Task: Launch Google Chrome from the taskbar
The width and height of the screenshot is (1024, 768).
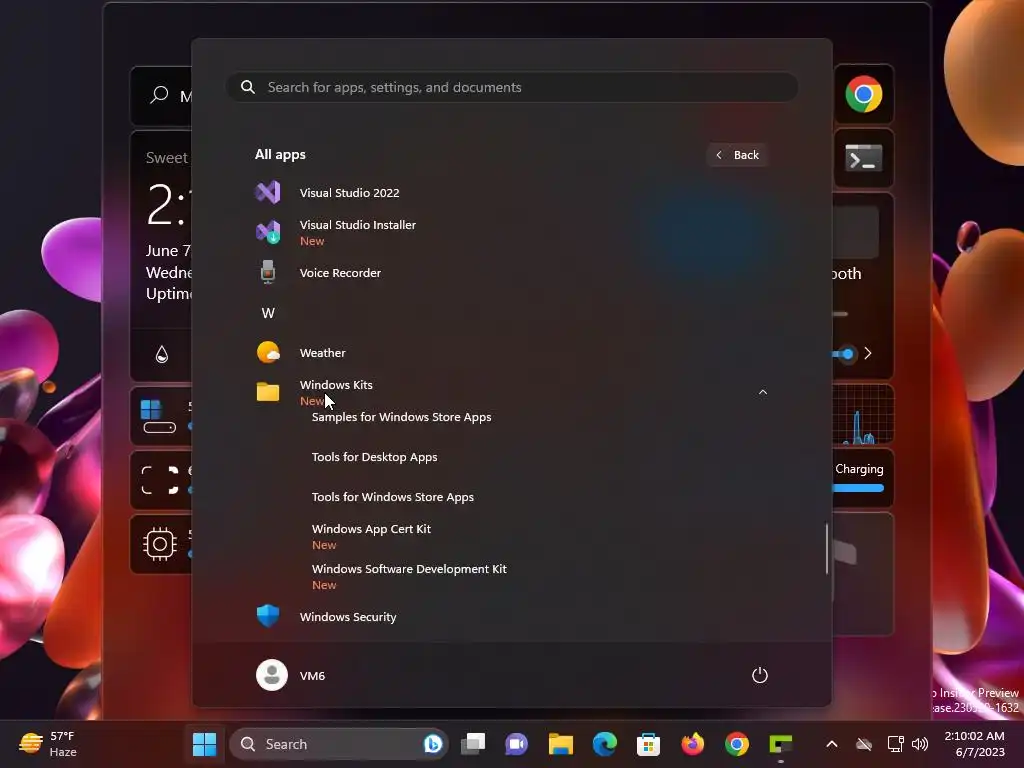Action: pos(737,744)
